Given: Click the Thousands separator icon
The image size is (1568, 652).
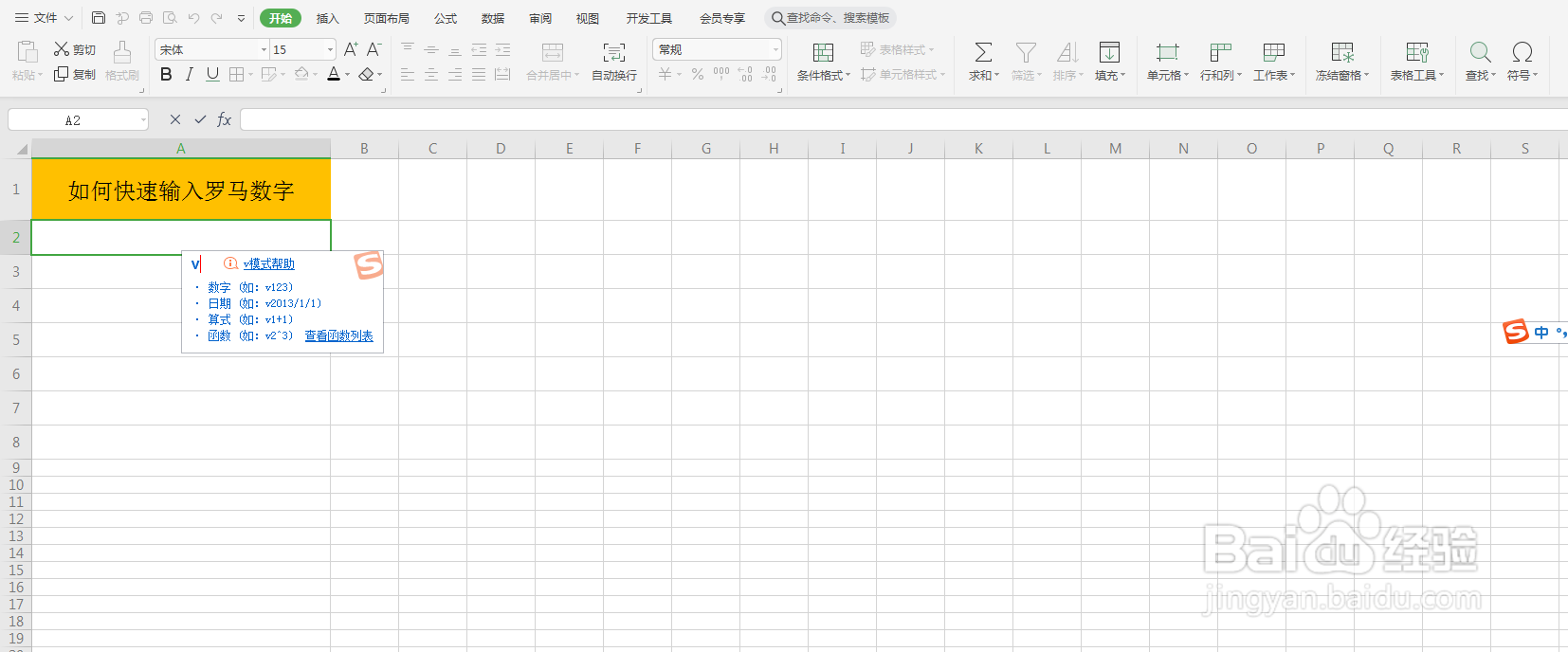Looking at the screenshot, I should (x=721, y=74).
